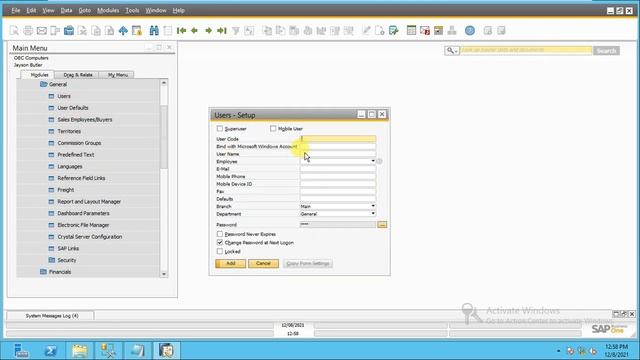
Task: Click the ellipsis button next to Password
Action: 382,225
